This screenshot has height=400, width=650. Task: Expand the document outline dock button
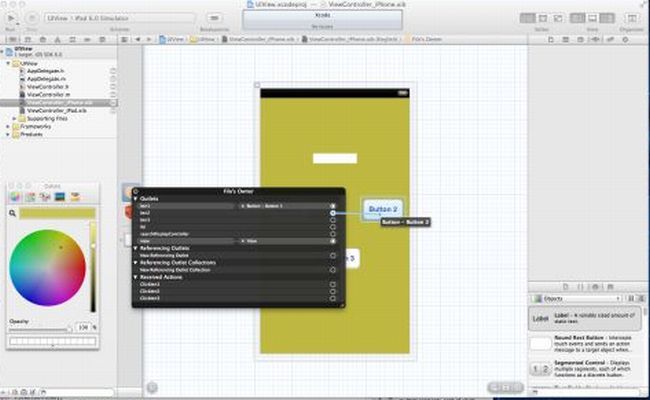tap(152, 387)
